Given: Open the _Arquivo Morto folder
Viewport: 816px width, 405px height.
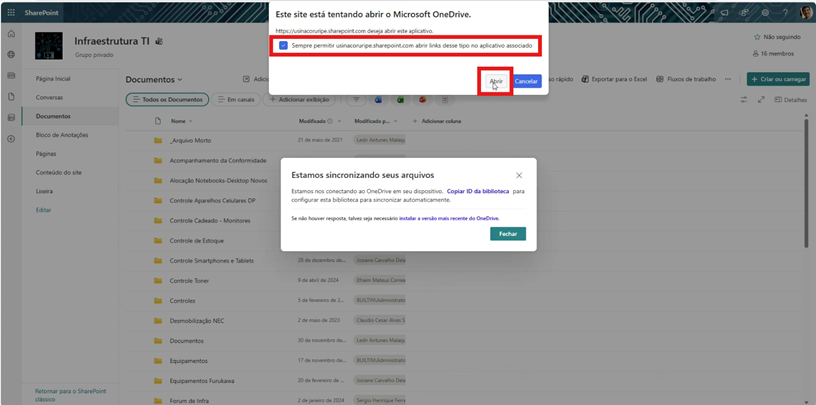Looking at the screenshot, I should [x=190, y=141].
